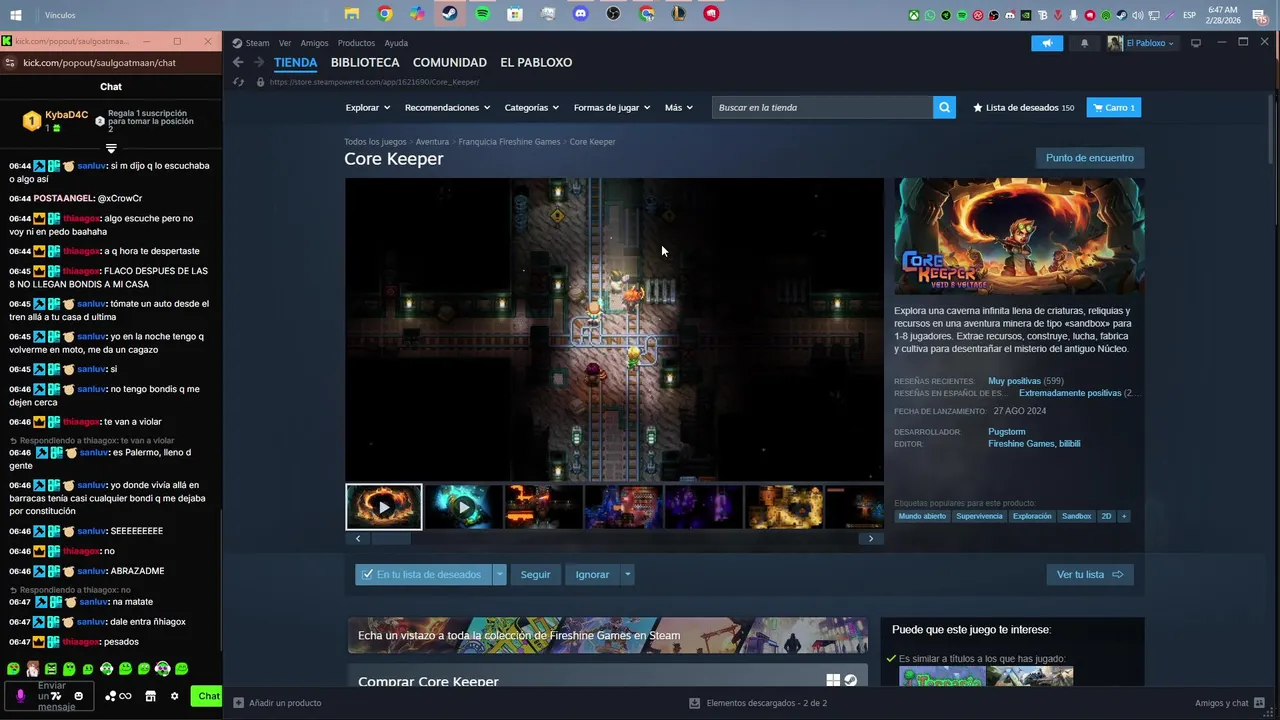Switch to the BIBLIOTECA tab
This screenshot has width=1280, height=720.
[x=365, y=62]
